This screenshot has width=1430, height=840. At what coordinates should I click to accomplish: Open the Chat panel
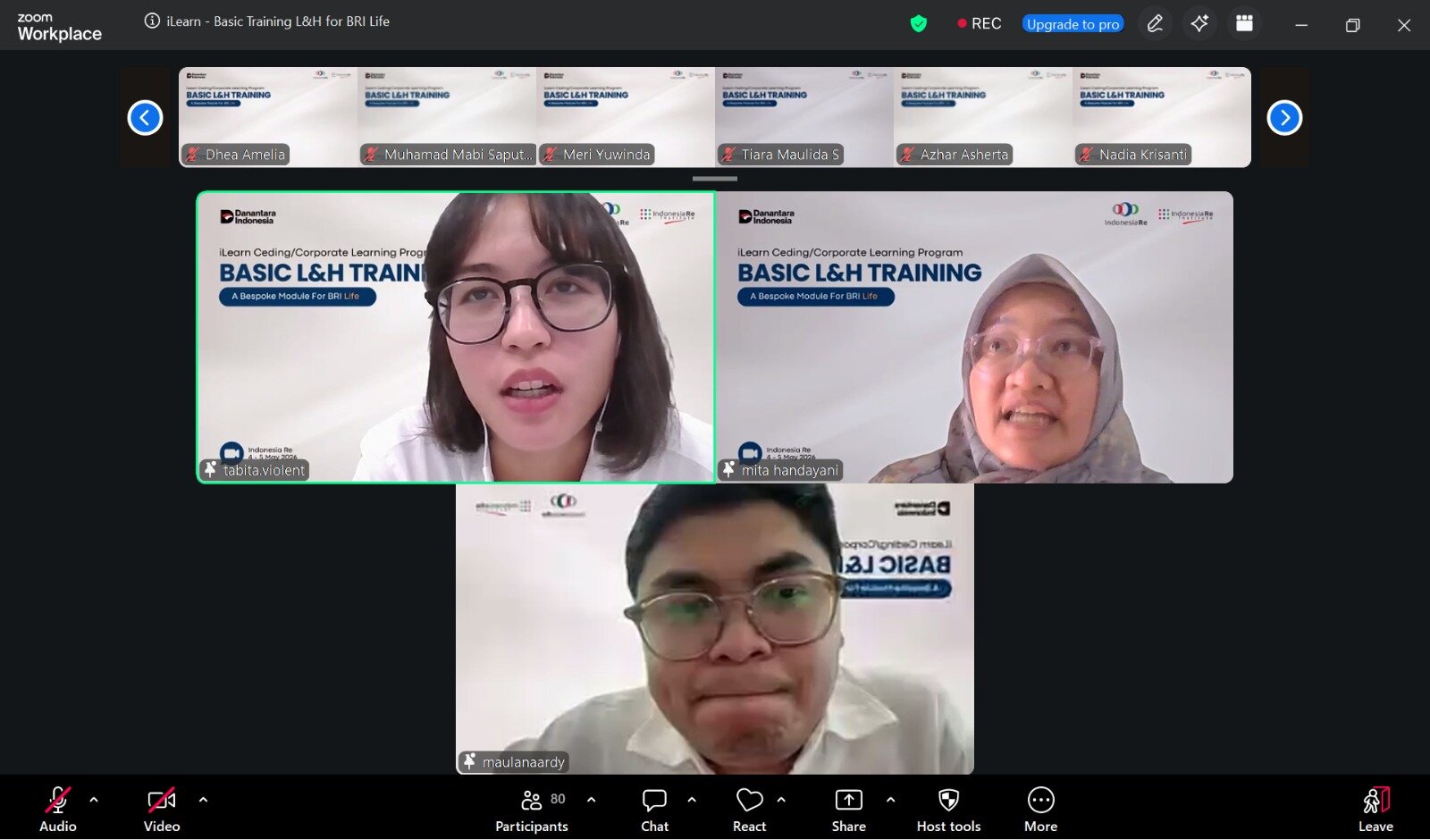[654, 810]
